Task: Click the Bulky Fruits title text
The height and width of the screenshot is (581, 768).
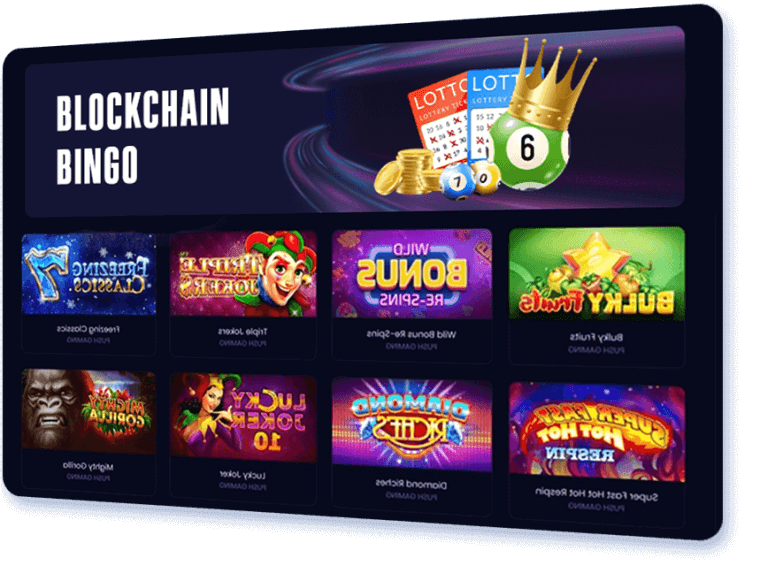Action: (x=597, y=337)
